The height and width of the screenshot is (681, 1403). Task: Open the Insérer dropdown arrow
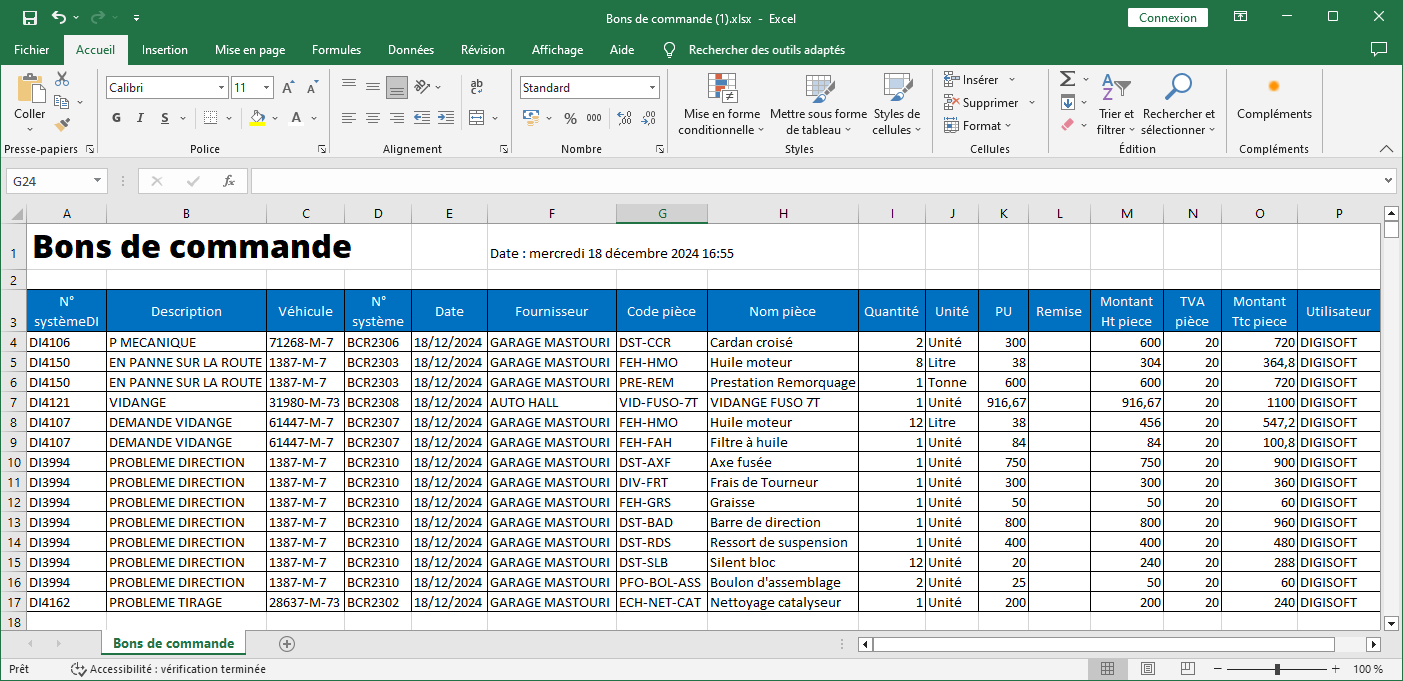pyautogui.click(x=1011, y=80)
